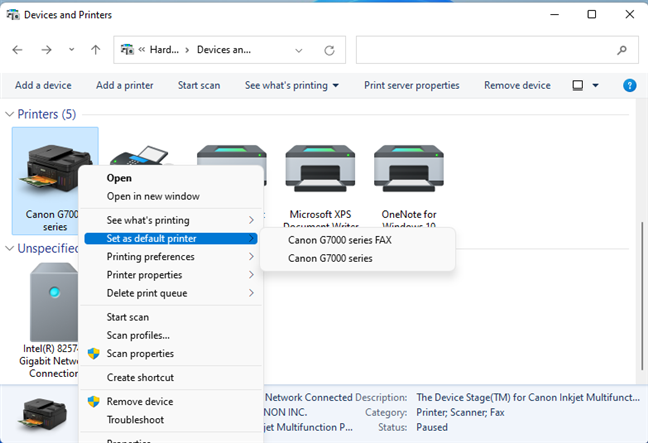Click the Up one level arrow
The width and height of the screenshot is (648, 443).
point(95,49)
